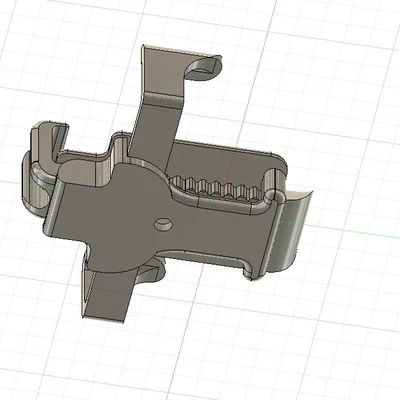This screenshot has width=400, height=400.
Task: Pick the large flat front face of the body
Action: pos(133,217)
